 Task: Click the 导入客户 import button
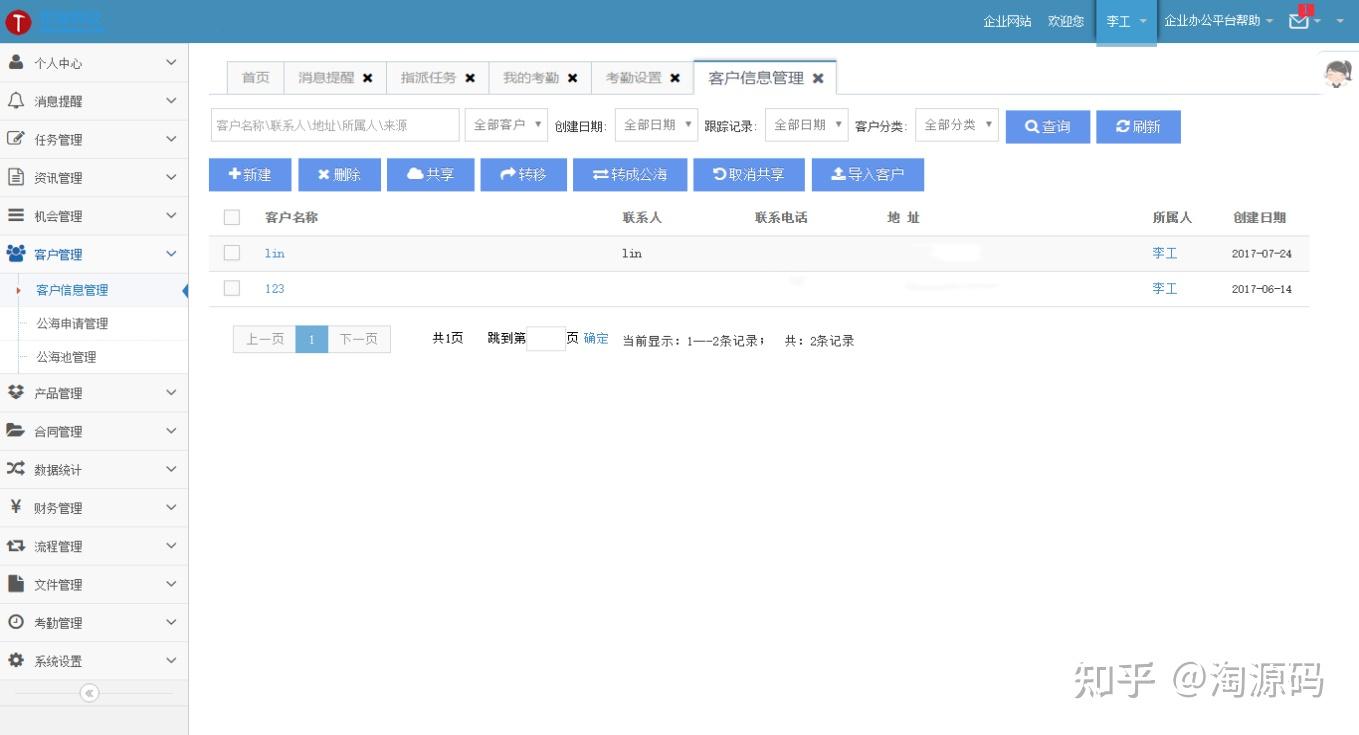pos(867,174)
